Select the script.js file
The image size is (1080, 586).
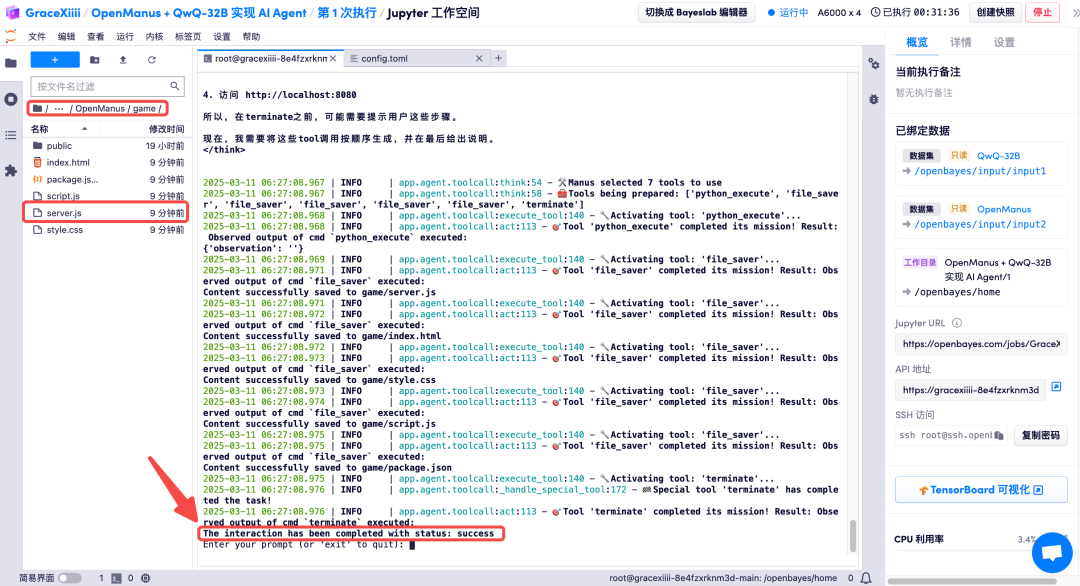(x=108, y=196)
